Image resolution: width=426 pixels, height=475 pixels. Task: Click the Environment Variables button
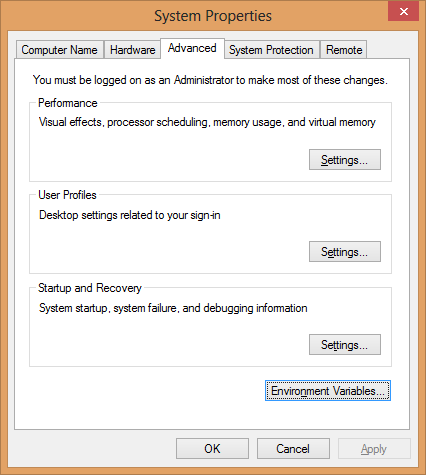(328, 391)
